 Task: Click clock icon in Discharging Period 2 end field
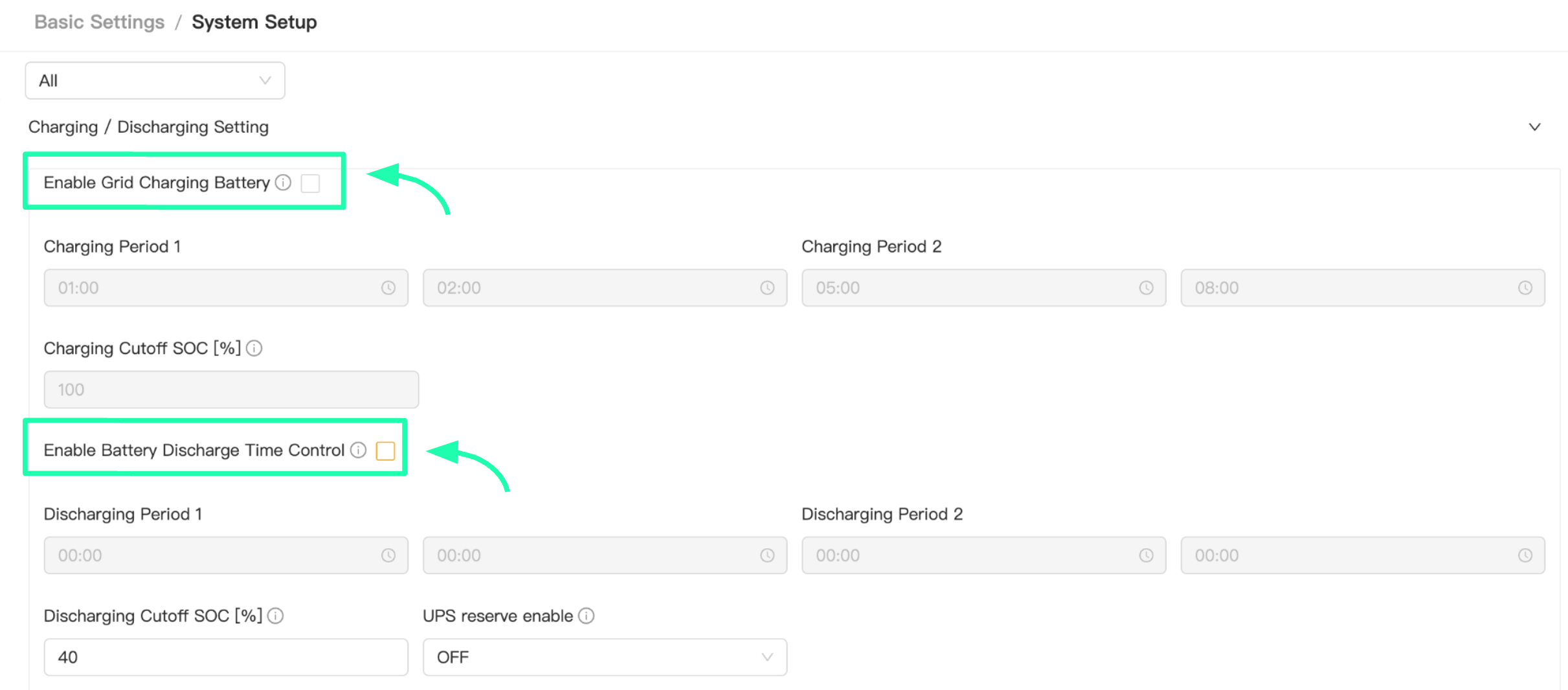[1525, 555]
